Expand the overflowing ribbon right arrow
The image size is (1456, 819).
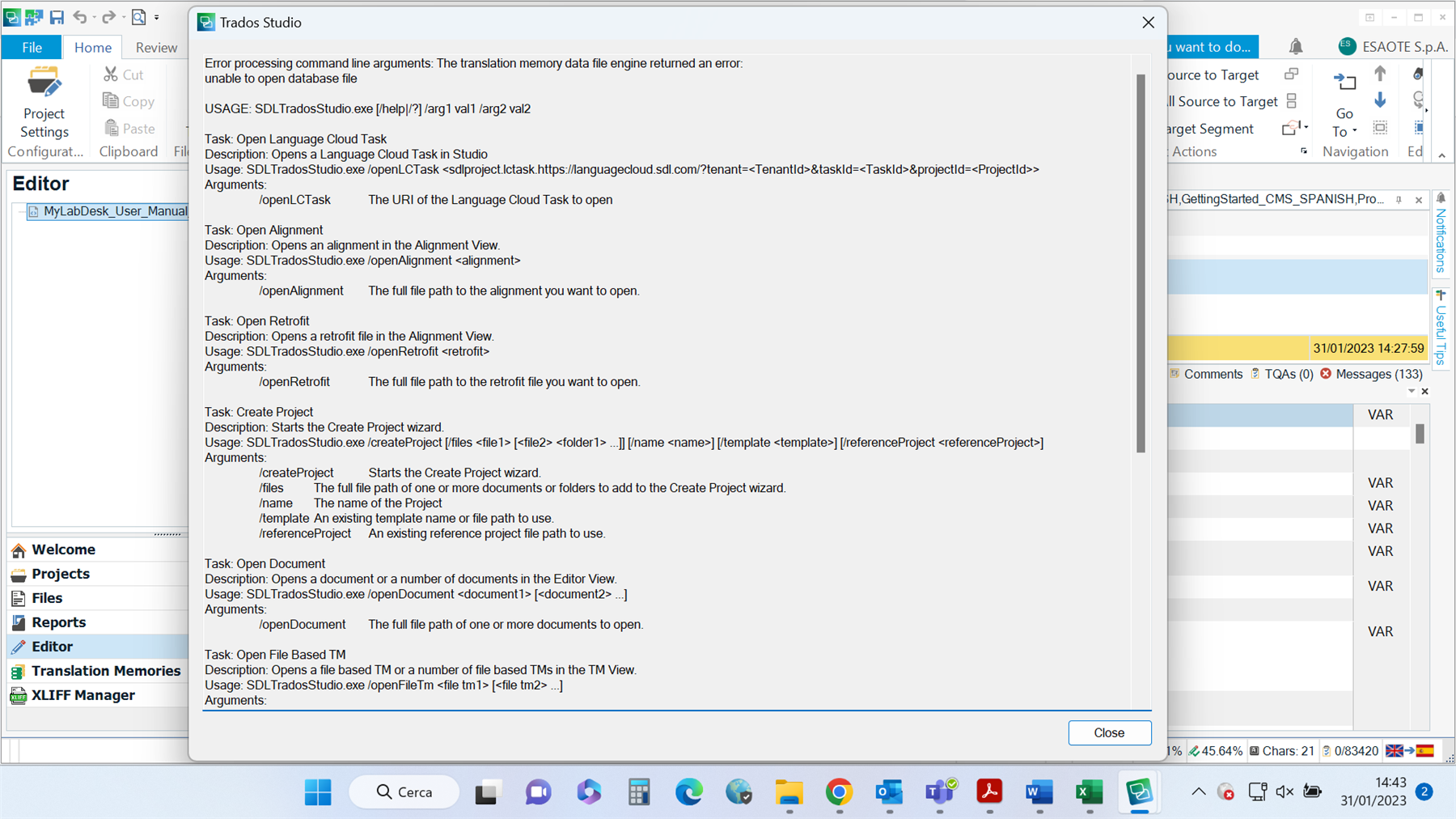click(x=1426, y=110)
